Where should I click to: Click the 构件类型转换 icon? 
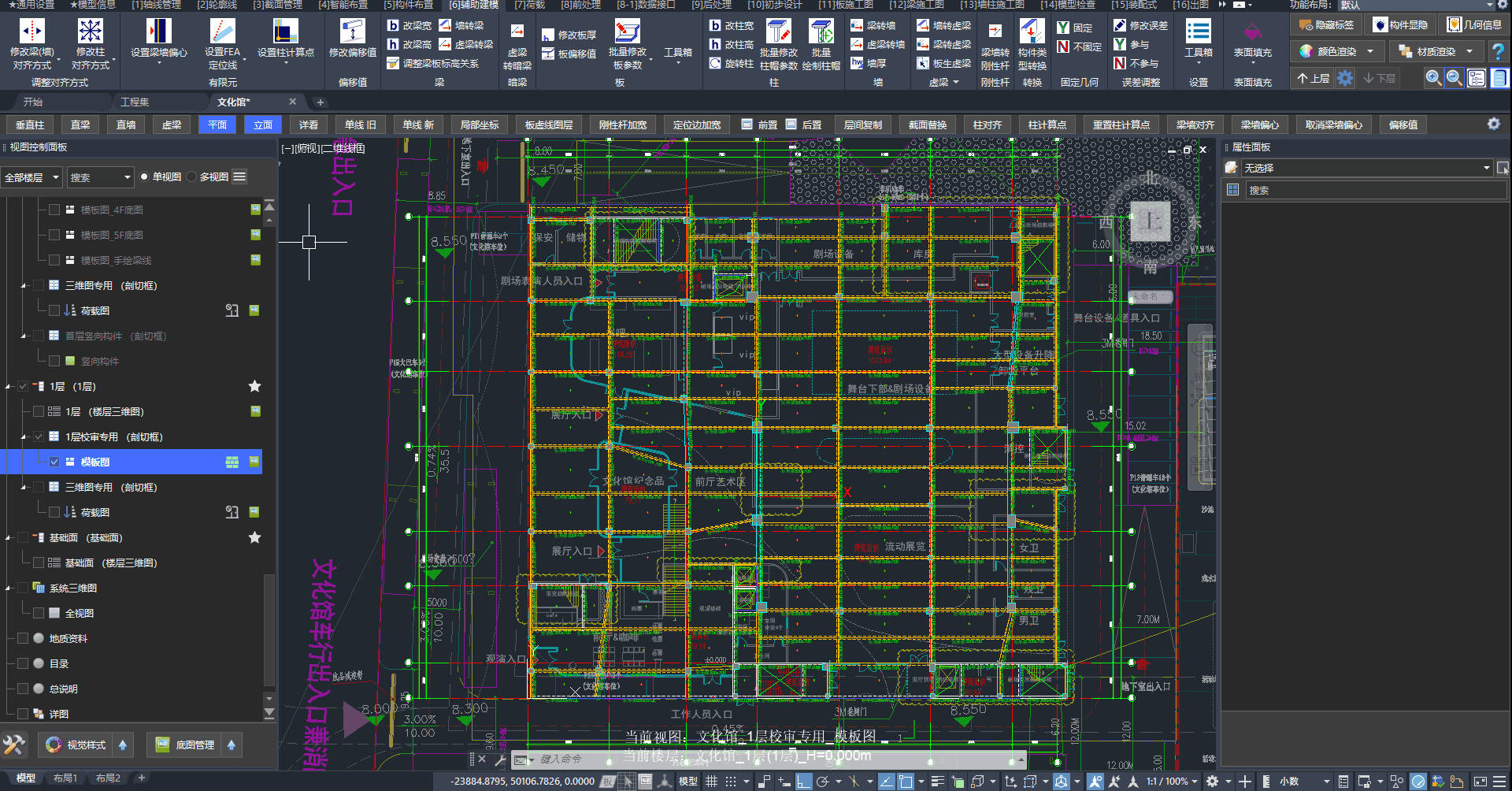click(x=1032, y=32)
